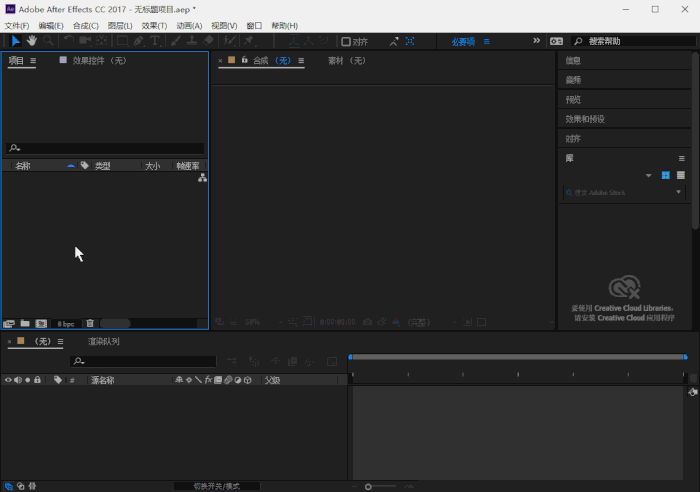Open the 项目 panel menu
Viewport: 700px width, 492px height.
[33, 61]
